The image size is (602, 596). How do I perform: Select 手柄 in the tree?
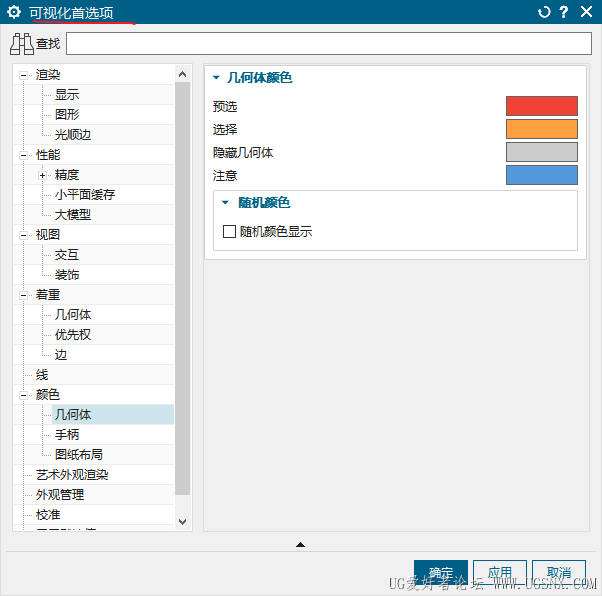(67, 435)
